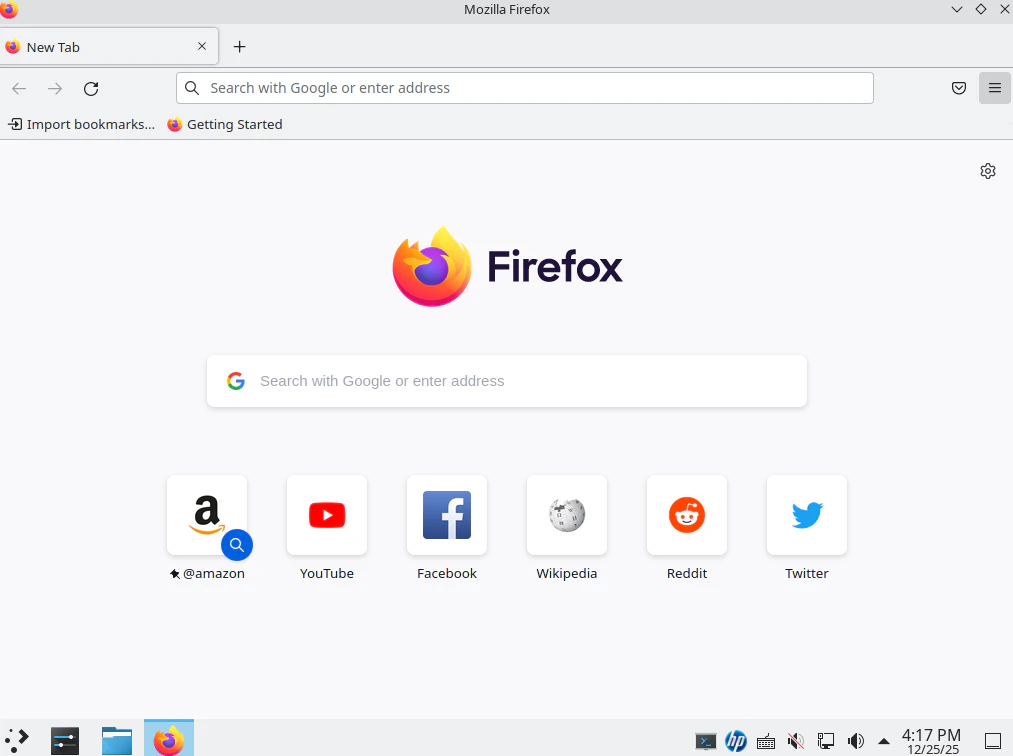Click the show desktop button
The width and height of the screenshot is (1013, 756).
pos(992,740)
